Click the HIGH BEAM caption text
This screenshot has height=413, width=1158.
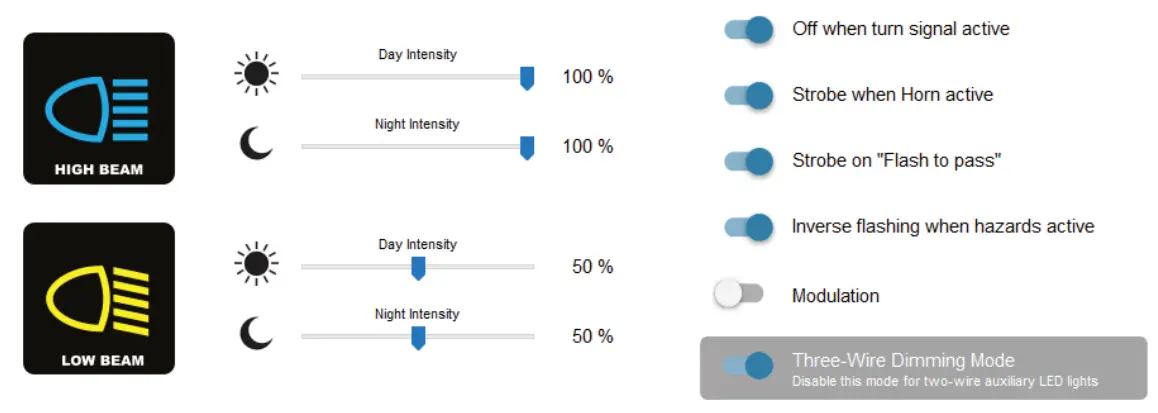tap(99, 170)
